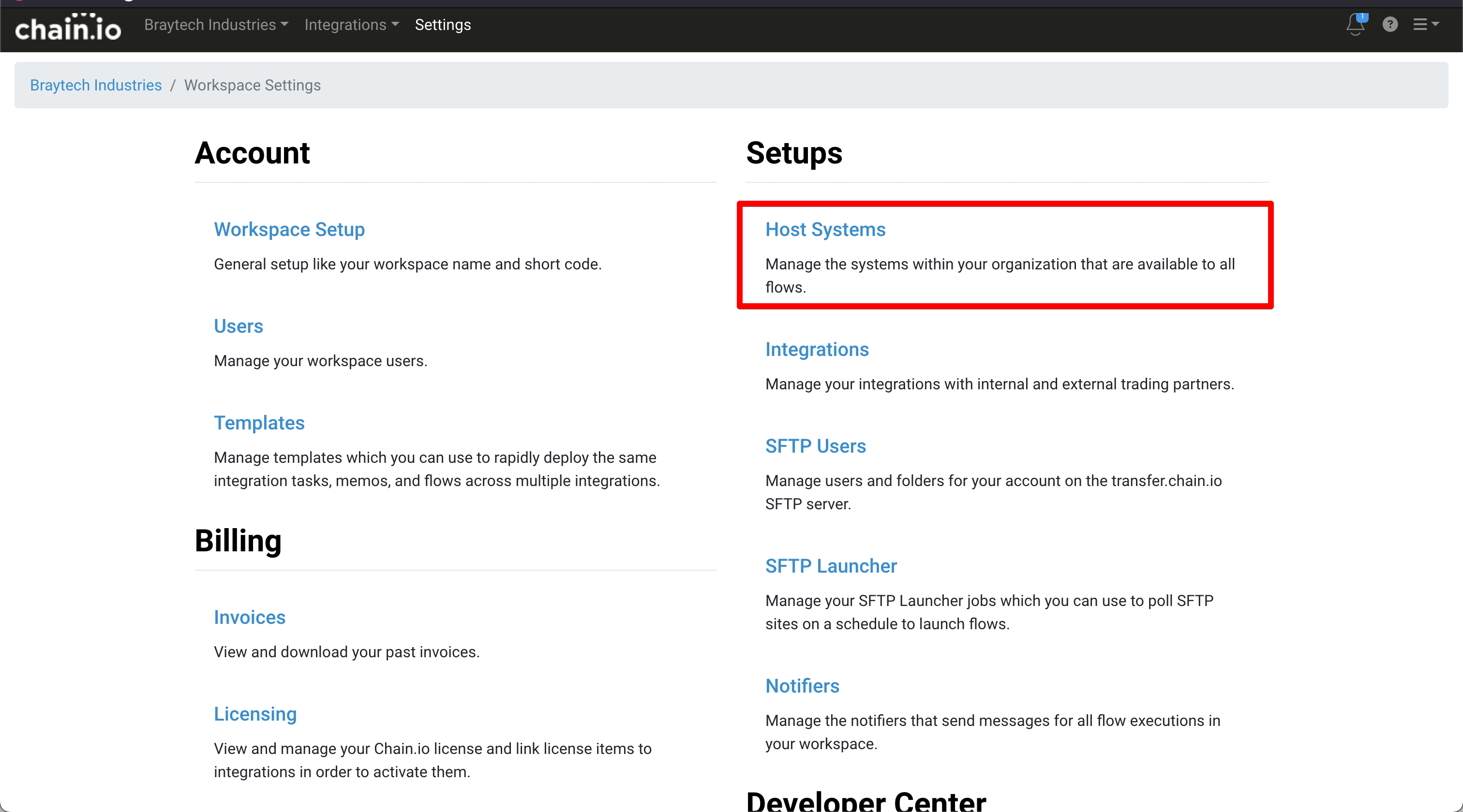Open the Notifiers link
1463x812 pixels.
coord(802,686)
